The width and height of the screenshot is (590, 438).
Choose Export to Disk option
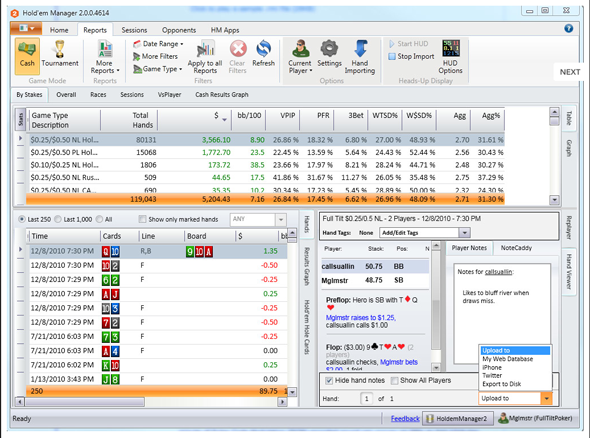502,384
